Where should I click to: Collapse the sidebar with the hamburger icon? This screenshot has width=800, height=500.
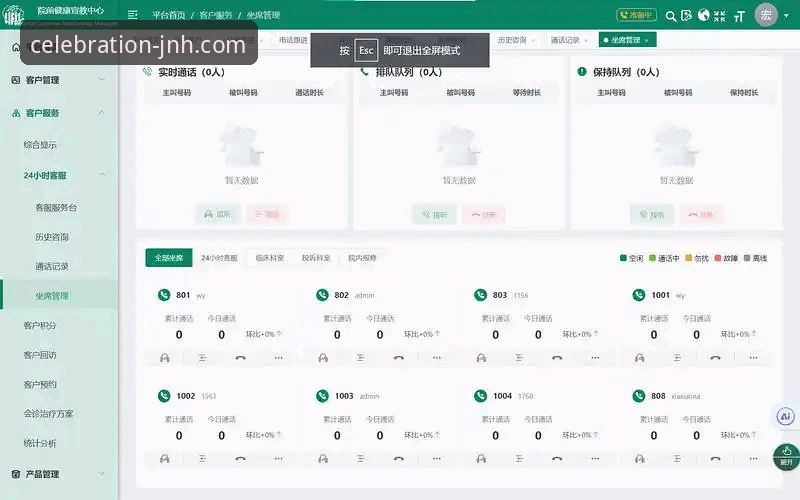click(x=133, y=15)
